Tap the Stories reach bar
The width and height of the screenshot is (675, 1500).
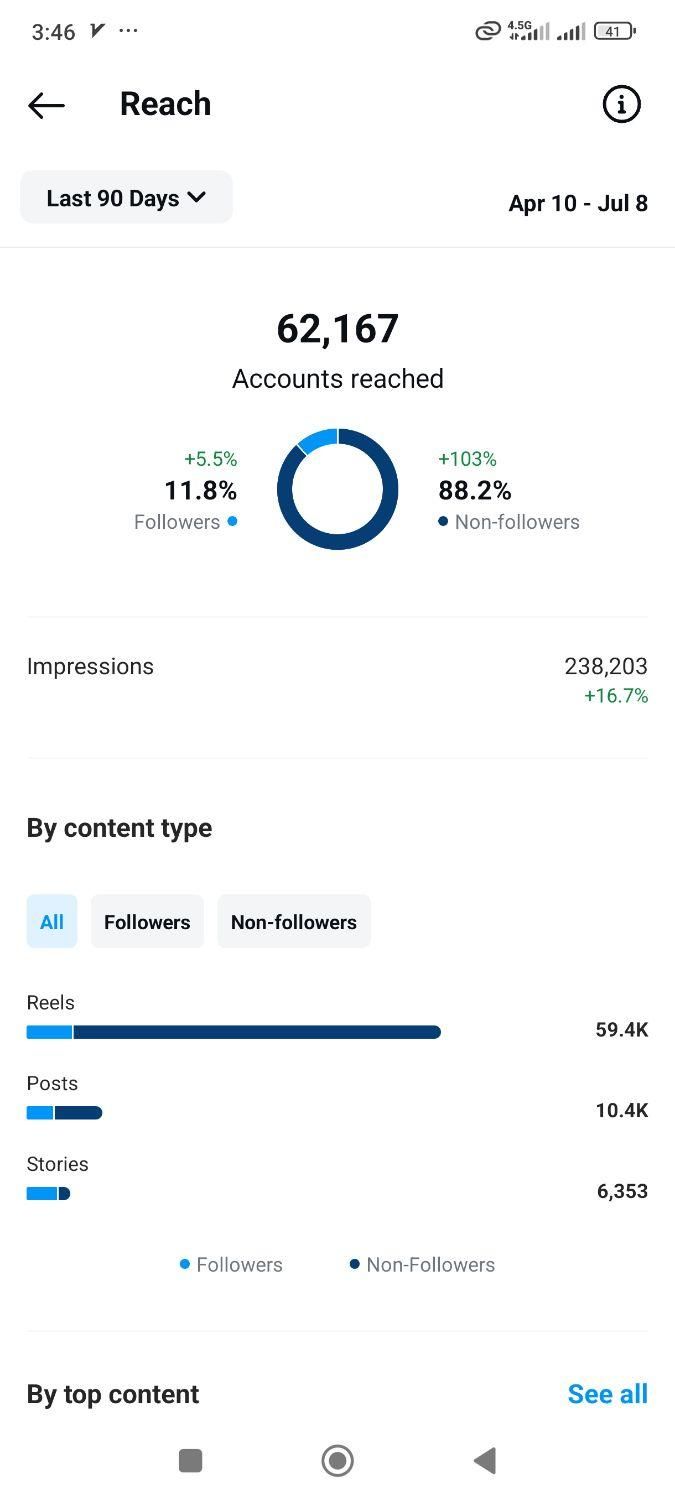point(48,1193)
